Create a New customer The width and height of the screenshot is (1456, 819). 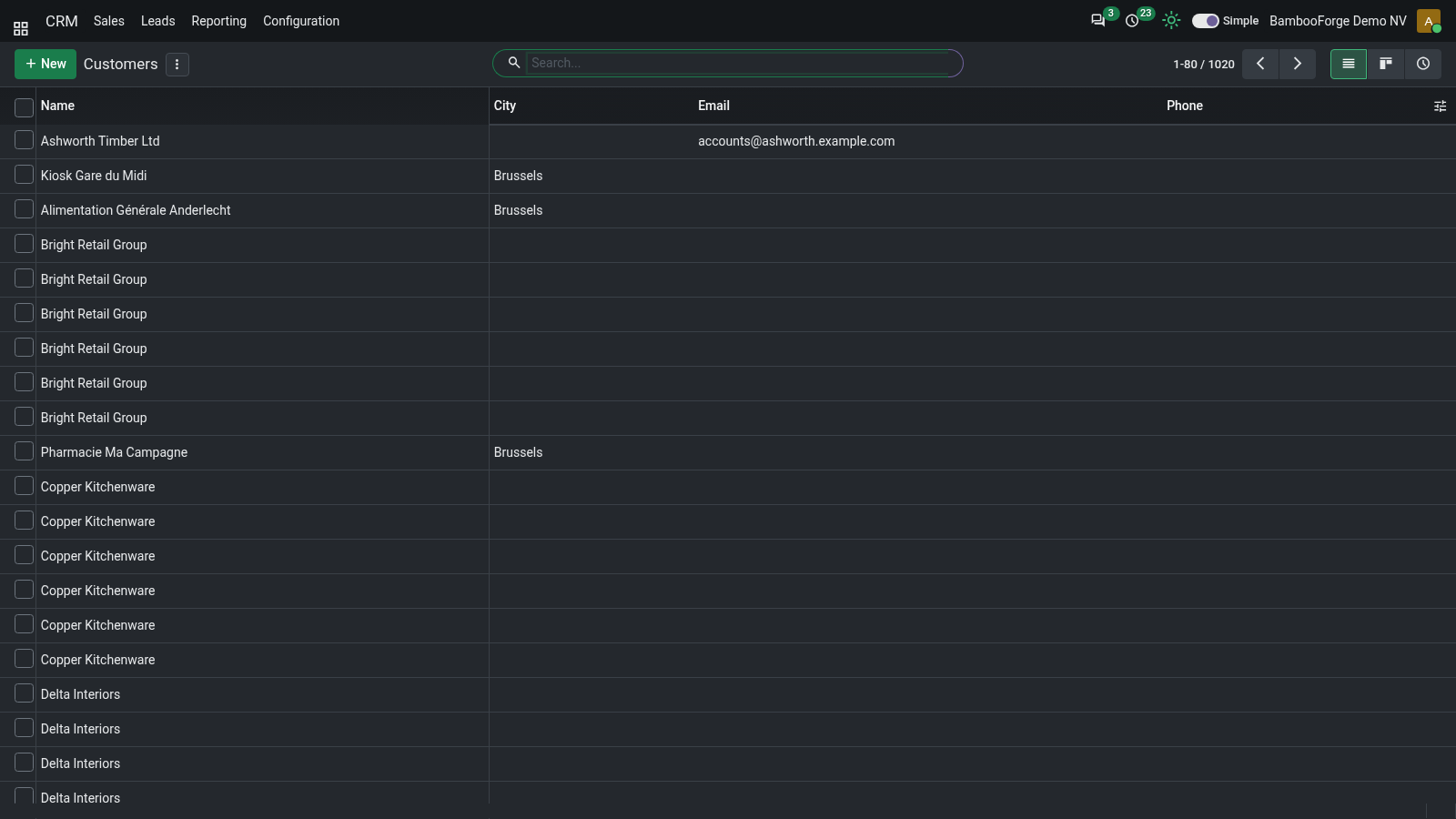point(45,64)
